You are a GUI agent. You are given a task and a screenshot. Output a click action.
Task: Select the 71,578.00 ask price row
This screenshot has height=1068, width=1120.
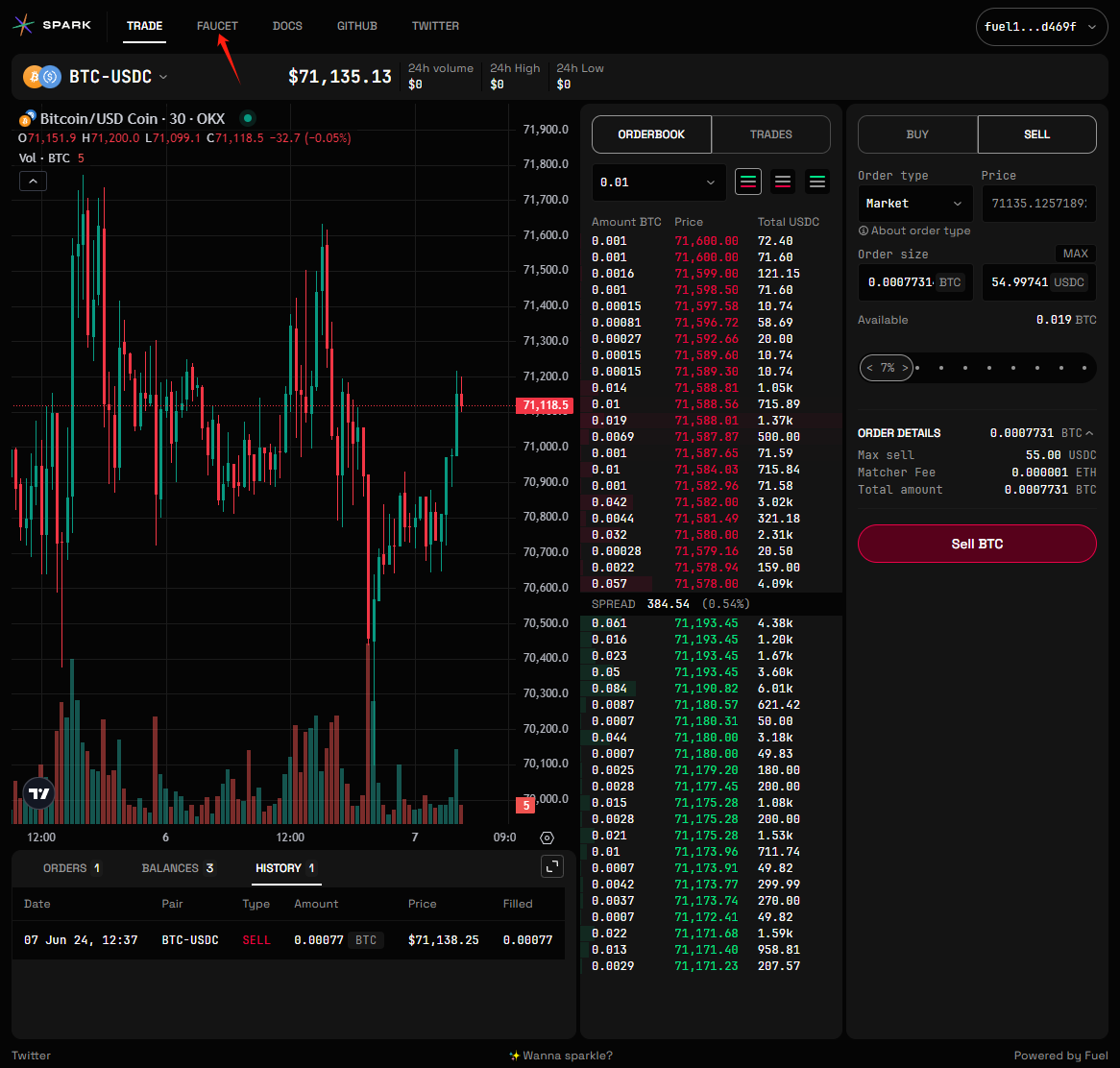click(712, 584)
